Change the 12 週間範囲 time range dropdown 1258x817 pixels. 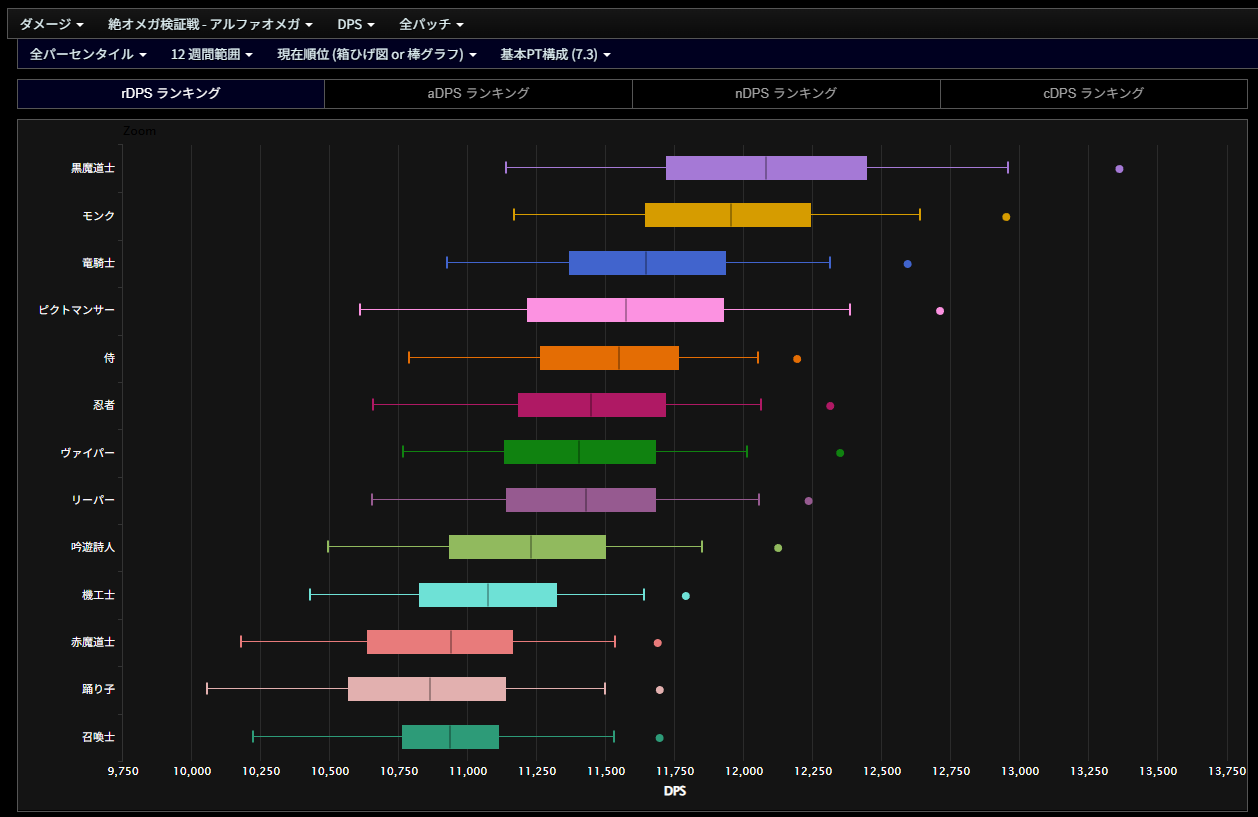(211, 54)
